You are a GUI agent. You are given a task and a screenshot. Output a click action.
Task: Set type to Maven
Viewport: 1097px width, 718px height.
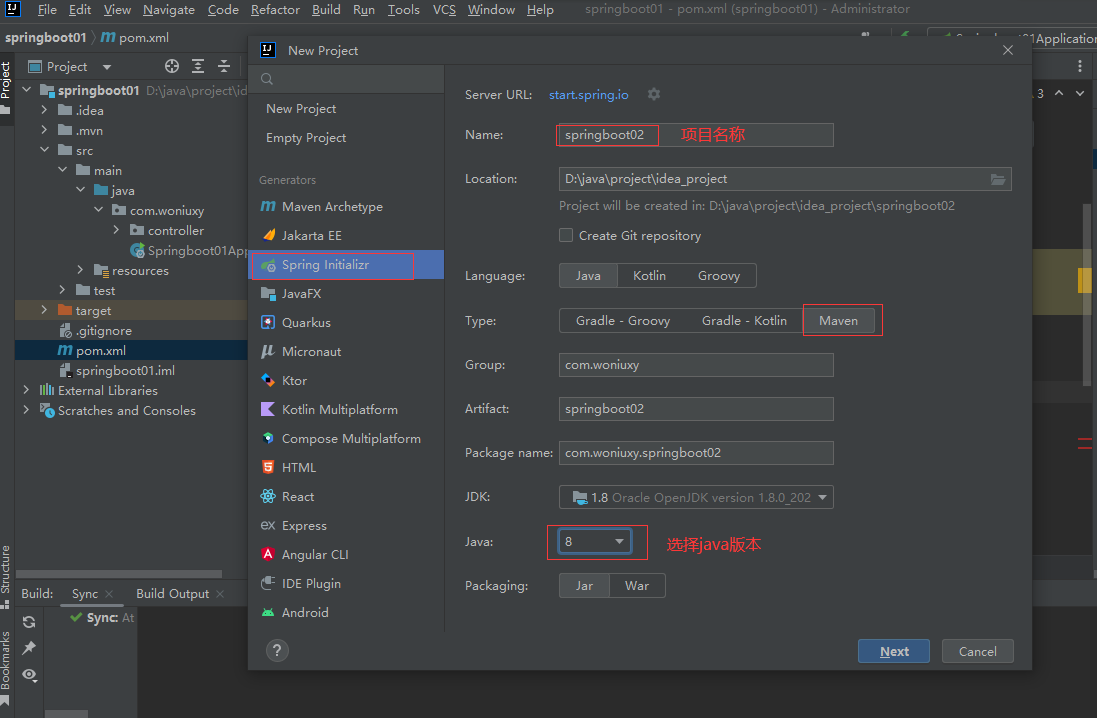click(x=838, y=321)
